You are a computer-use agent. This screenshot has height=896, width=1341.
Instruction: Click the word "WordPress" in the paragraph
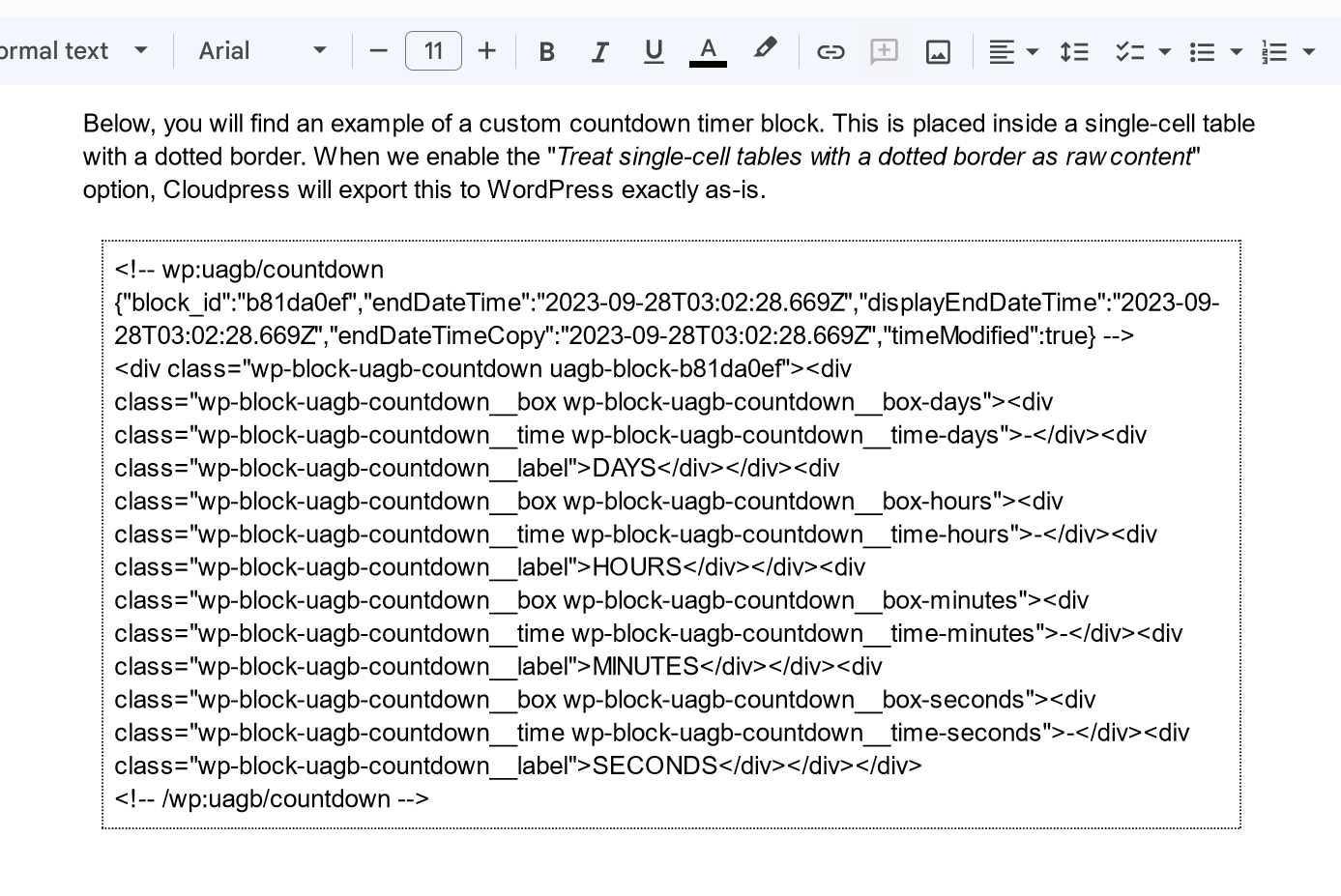click(x=551, y=190)
